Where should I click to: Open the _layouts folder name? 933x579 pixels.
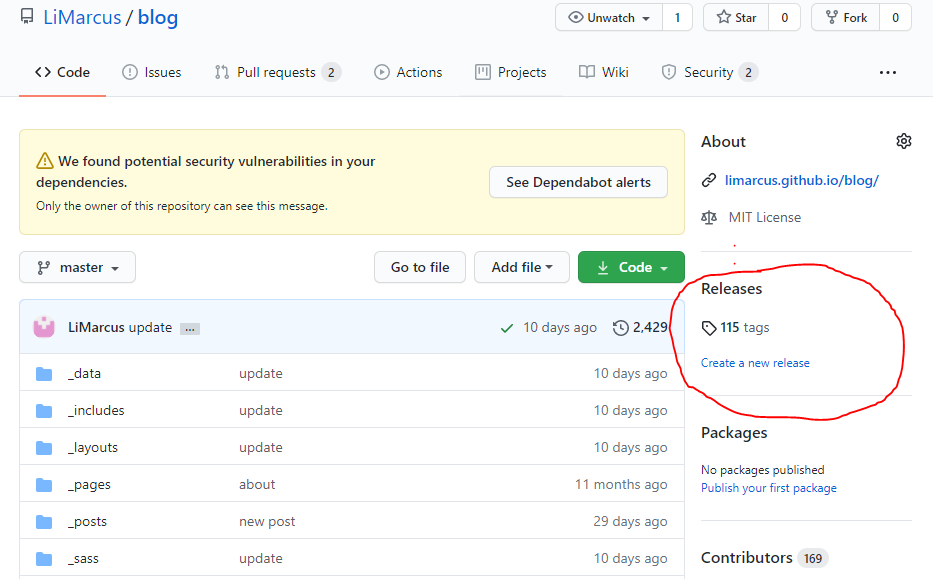pyautogui.click(x=93, y=447)
